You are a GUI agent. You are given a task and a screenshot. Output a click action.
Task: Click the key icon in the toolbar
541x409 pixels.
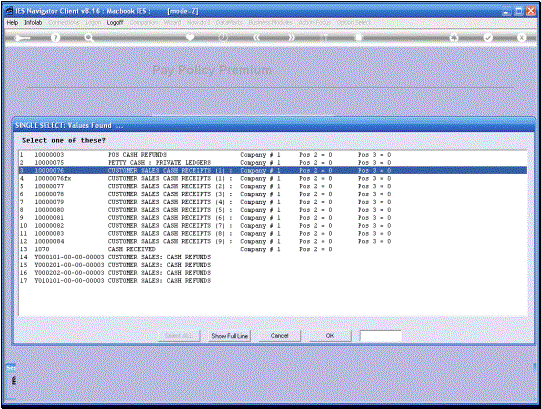(x=22, y=38)
